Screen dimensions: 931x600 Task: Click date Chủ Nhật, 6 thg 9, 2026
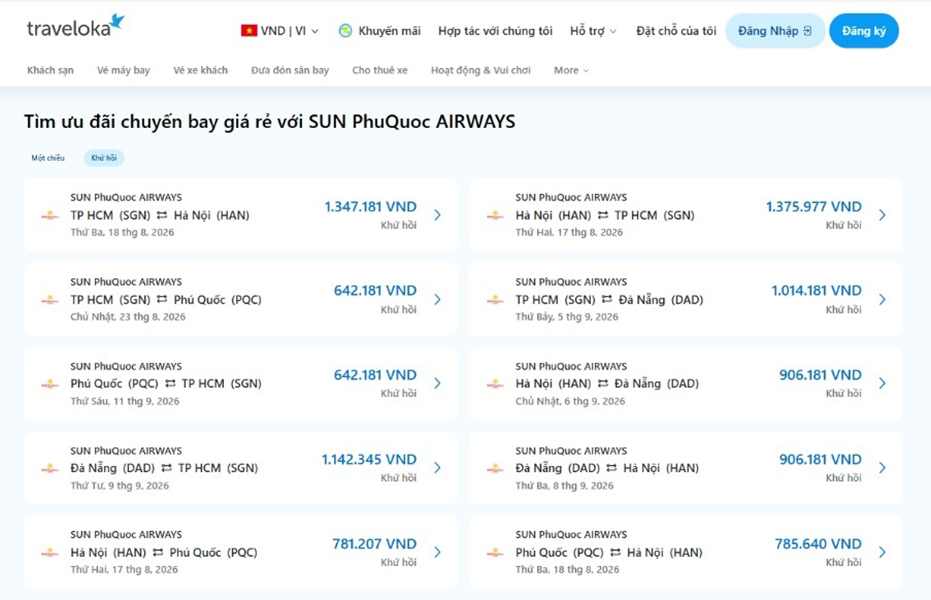click(x=570, y=401)
